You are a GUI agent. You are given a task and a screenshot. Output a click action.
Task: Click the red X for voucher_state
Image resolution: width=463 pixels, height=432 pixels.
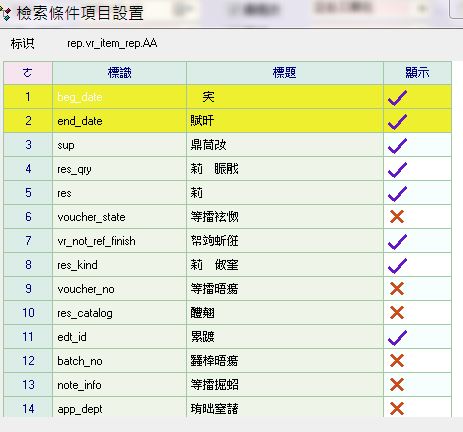click(397, 217)
